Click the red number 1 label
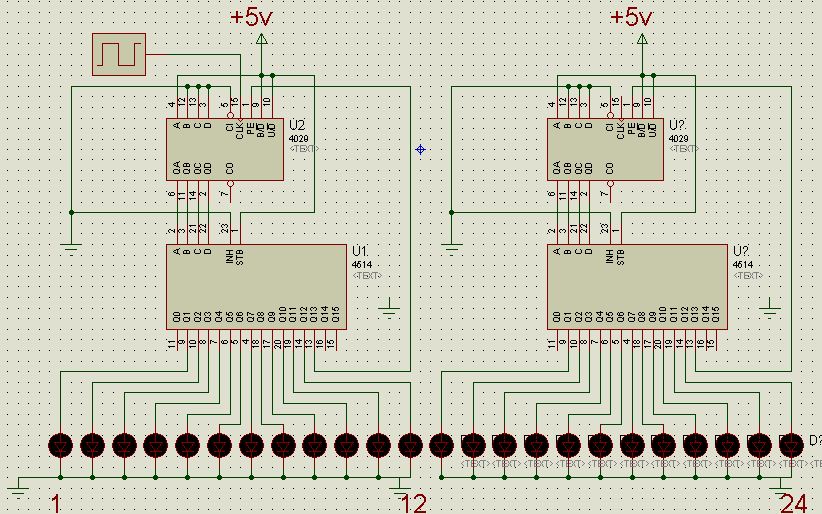Screen dimensions: 822x514 [x=56, y=504]
